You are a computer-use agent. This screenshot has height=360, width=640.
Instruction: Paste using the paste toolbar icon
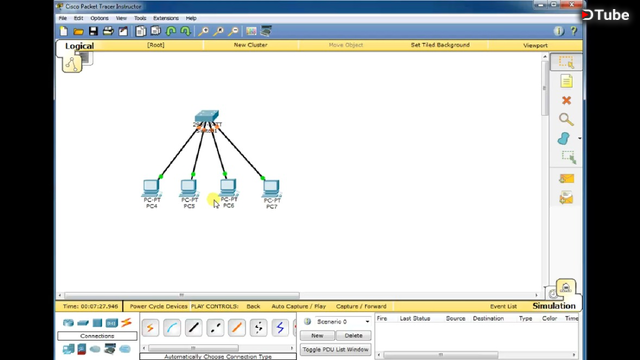click(x=156, y=31)
